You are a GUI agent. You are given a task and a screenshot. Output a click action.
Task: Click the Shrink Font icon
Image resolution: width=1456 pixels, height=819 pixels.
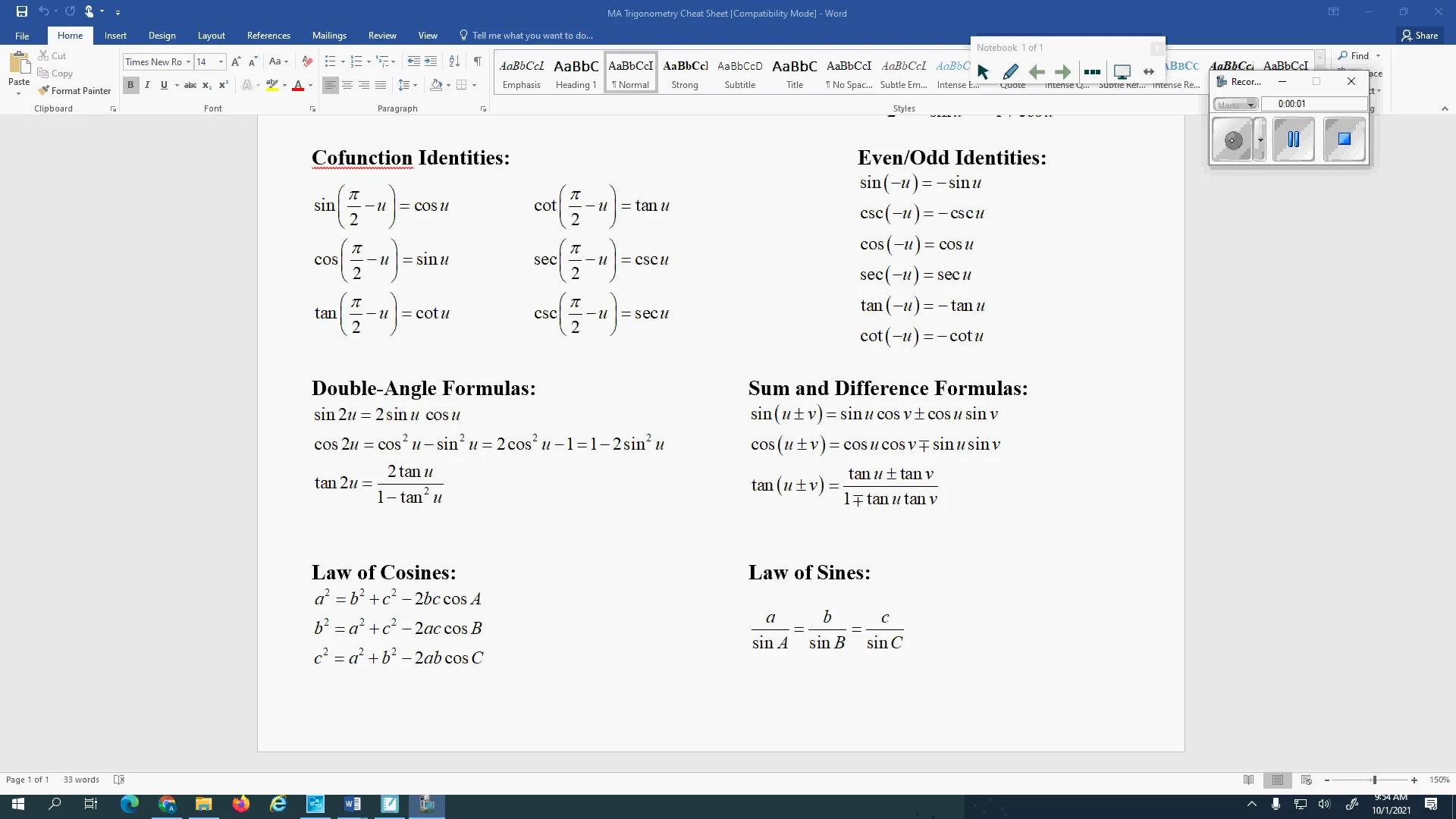coord(253,61)
